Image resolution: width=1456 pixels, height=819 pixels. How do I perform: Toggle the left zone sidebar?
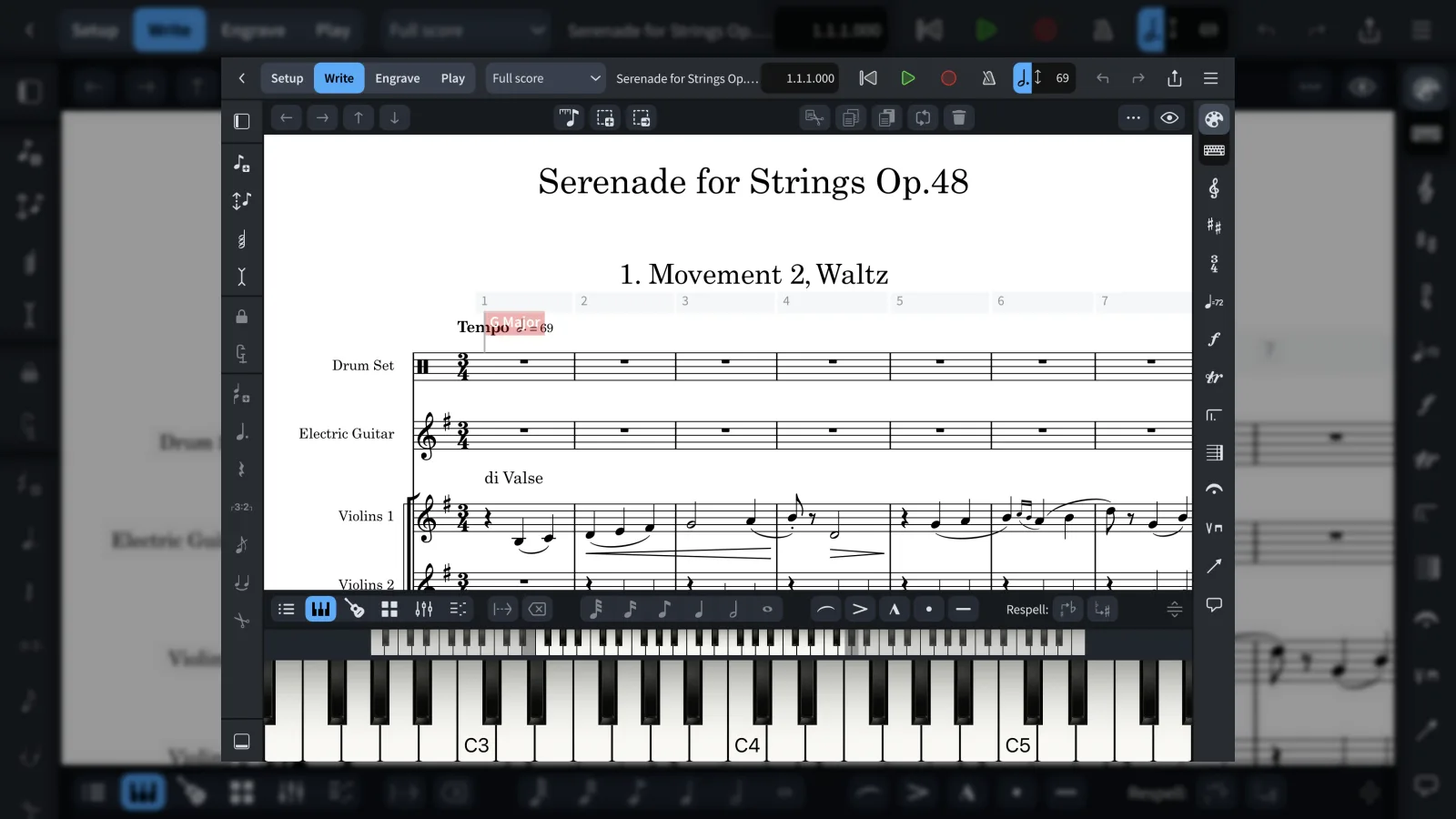pos(241,121)
